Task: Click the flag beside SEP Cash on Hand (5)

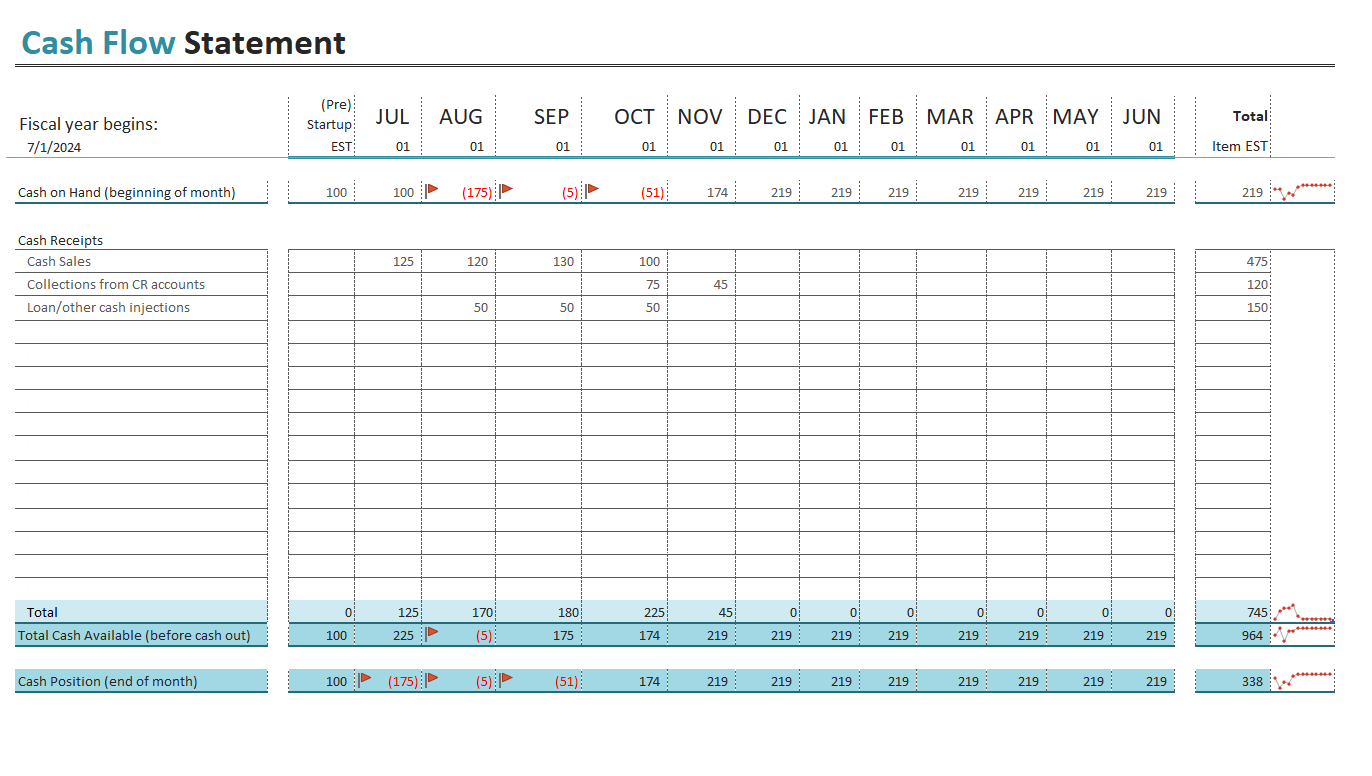Action: point(506,189)
